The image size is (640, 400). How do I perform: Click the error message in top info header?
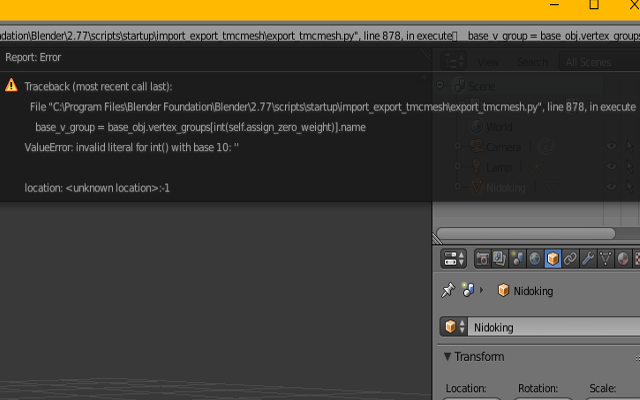pos(320,36)
